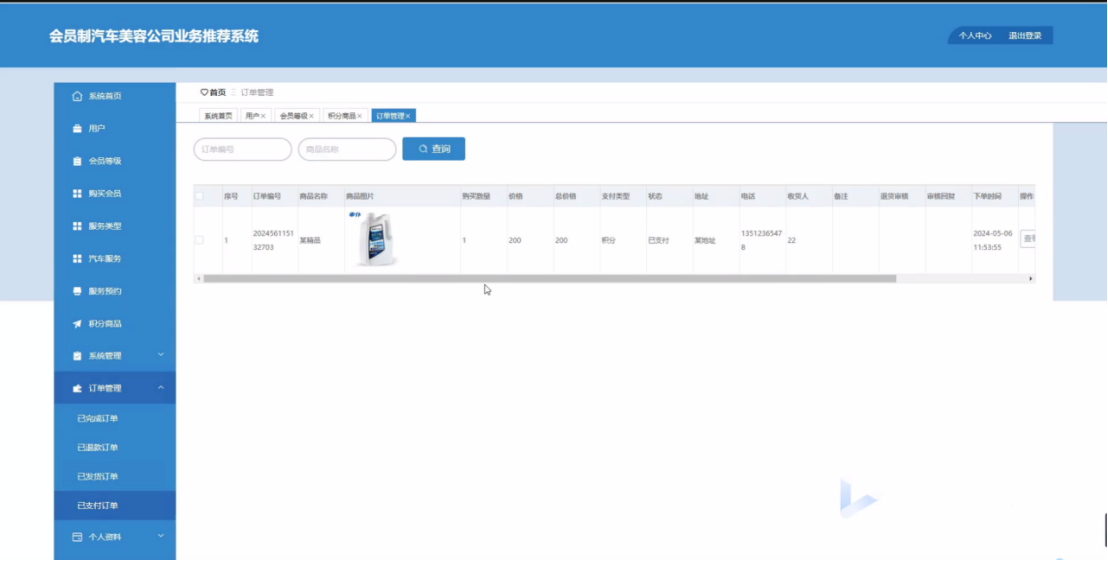1108x561 pixels.
Task: Click the partially visible 查看 button in 操作 column
Action: tap(1028, 239)
